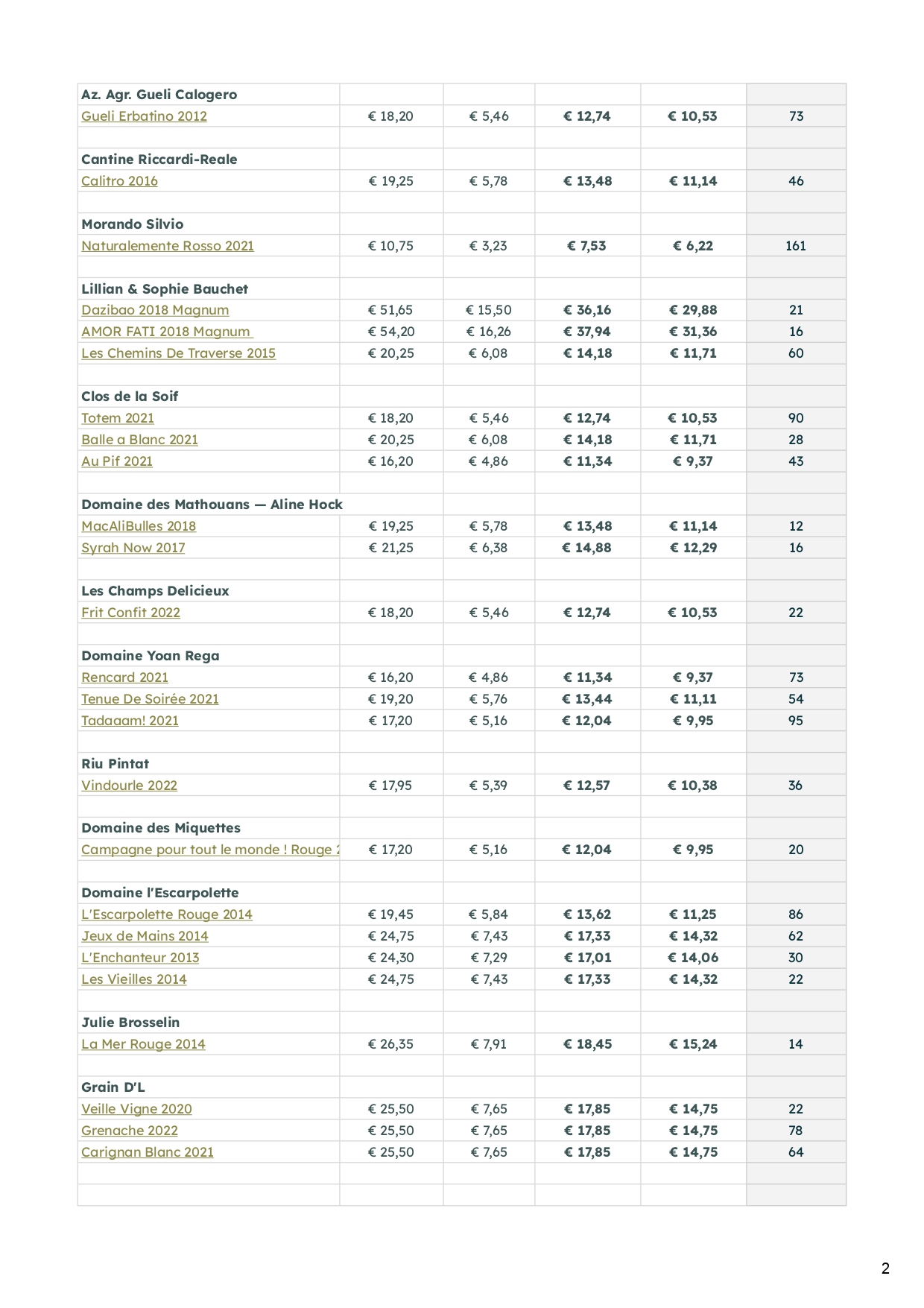The image size is (924, 1308).
Task: Click the Riu Pintat heading
Action: tap(115, 764)
